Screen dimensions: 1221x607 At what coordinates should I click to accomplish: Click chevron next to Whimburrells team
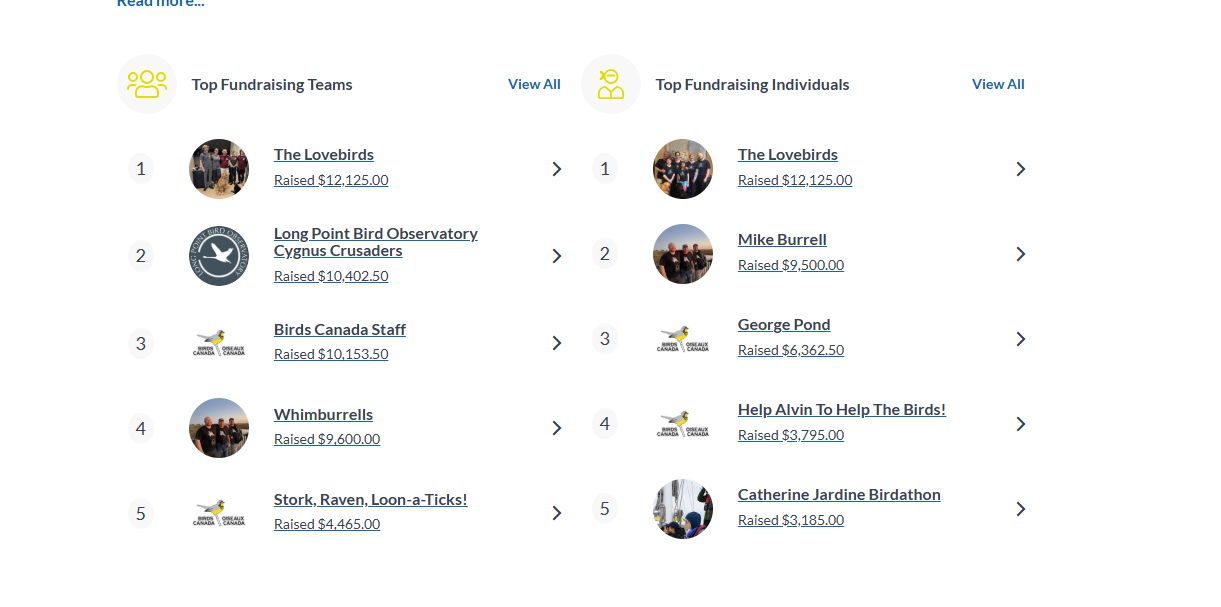point(557,428)
